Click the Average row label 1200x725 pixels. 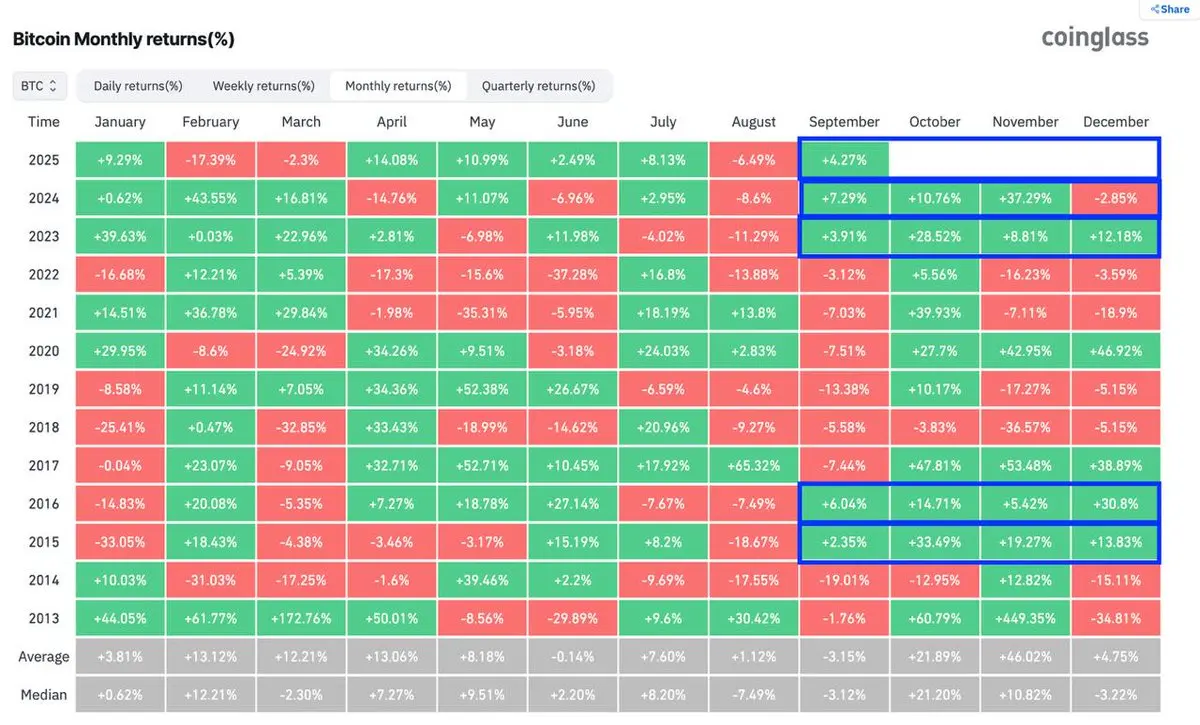(44, 657)
